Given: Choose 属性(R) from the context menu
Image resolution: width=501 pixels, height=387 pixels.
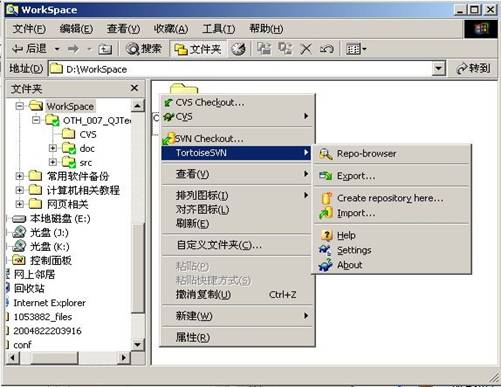Looking at the screenshot, I should click(237, 337).
